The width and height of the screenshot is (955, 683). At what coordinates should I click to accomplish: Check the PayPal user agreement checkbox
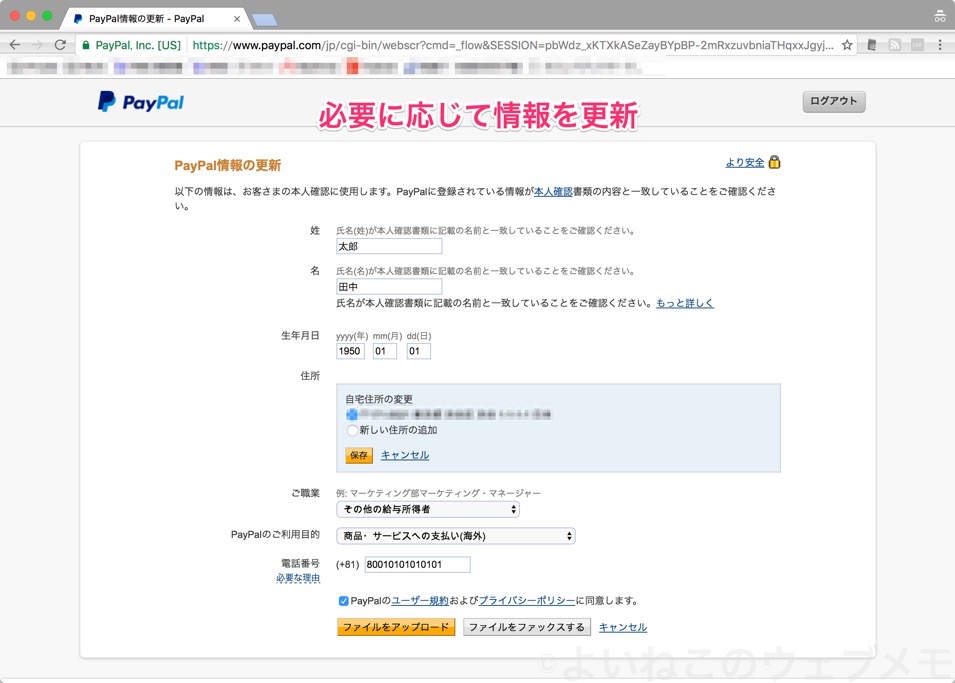(x=343, y=600)
